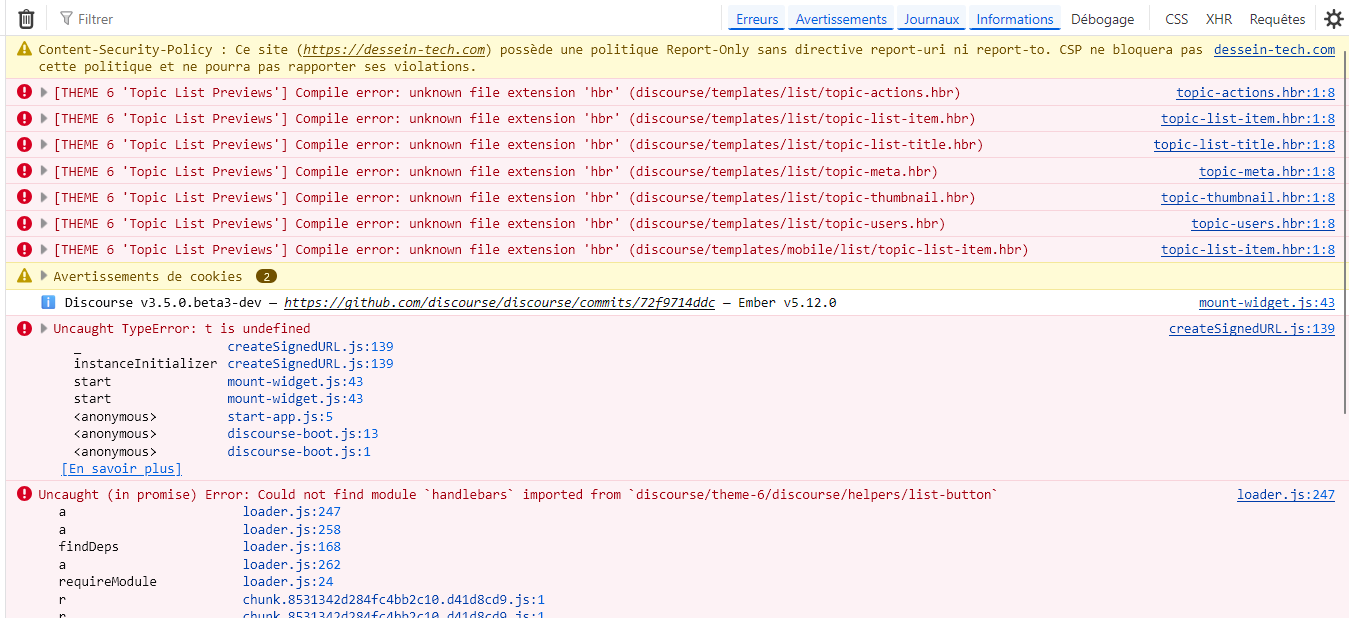
Task: Click warning icon on Content-Security-Policy message
Action: click(25, 49)
